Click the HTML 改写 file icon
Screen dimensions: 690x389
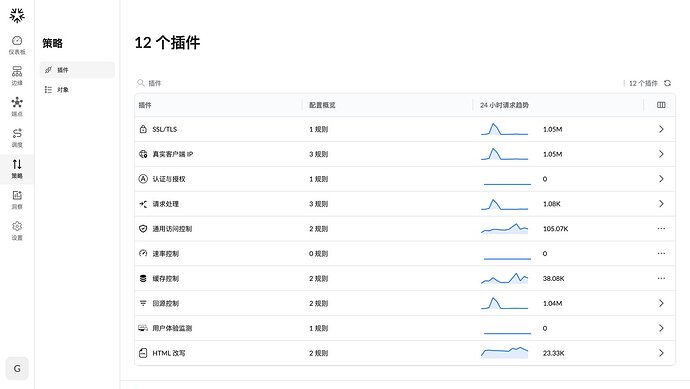[143, 353]
